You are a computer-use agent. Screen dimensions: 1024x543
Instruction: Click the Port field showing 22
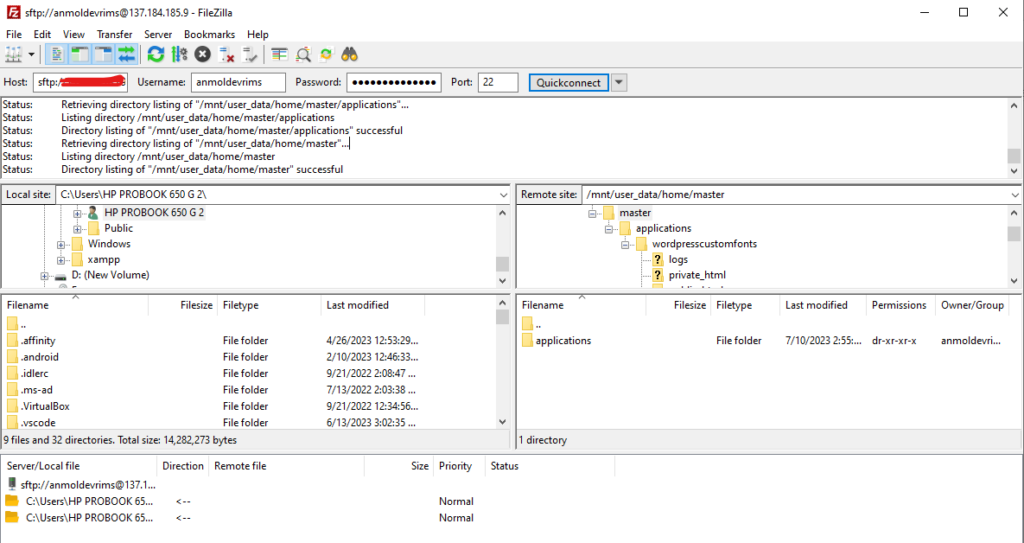tap(498, 82)
